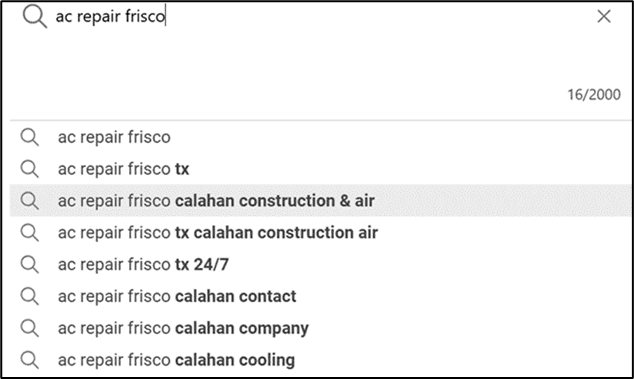
Task: Clear the search box with X
Action: (604, 16)
